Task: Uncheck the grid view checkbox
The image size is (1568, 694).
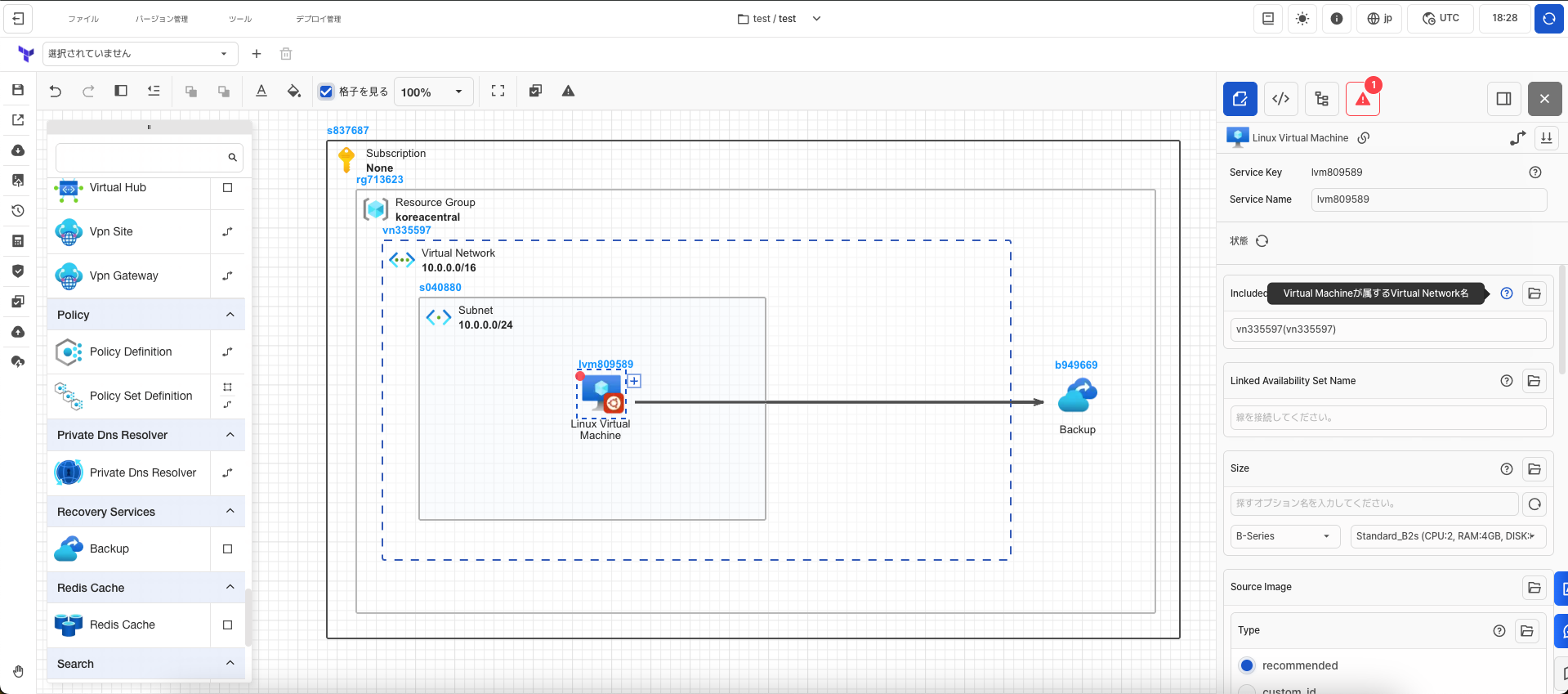Action: pyautogui.click(x=326, y=92)
